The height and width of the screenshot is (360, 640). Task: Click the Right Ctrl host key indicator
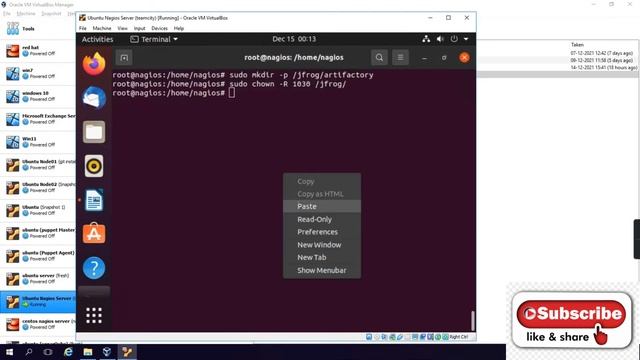[459, 337]
